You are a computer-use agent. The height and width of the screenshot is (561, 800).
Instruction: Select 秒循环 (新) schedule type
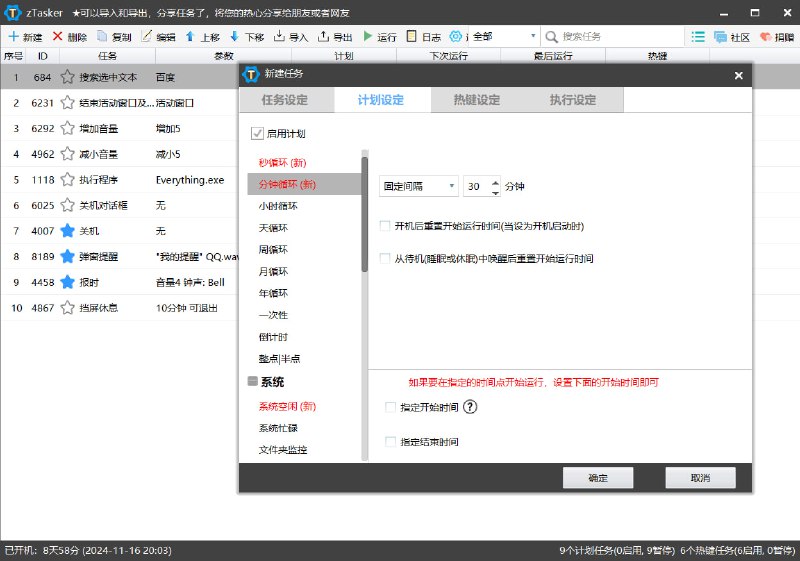[x=304, y=163]
